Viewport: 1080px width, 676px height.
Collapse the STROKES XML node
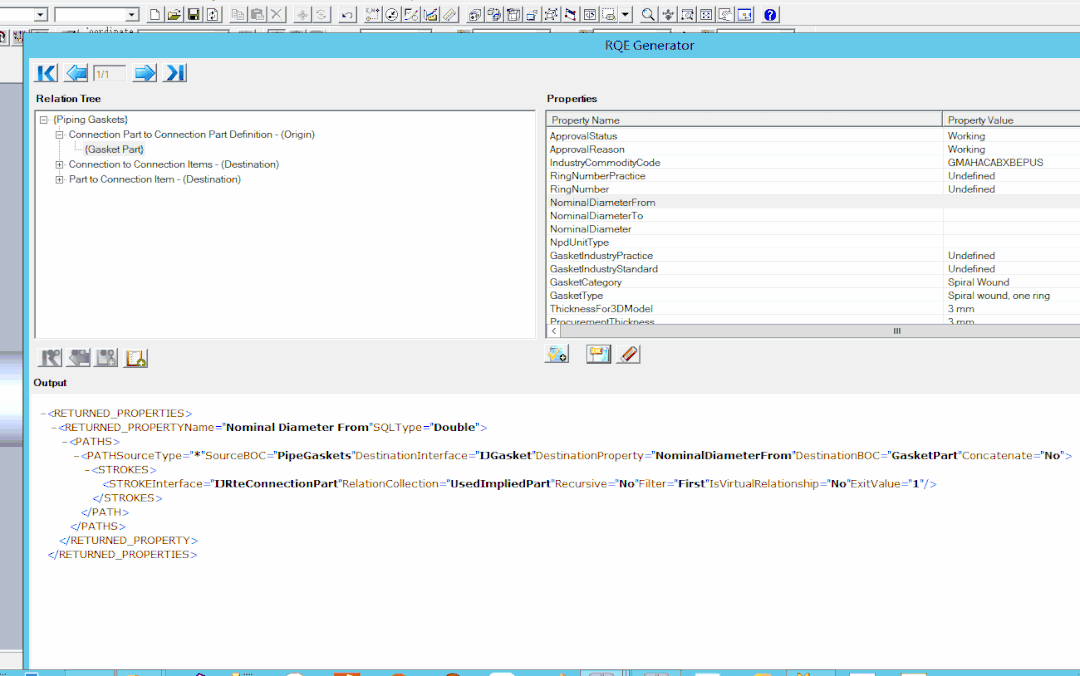point(87,470)
